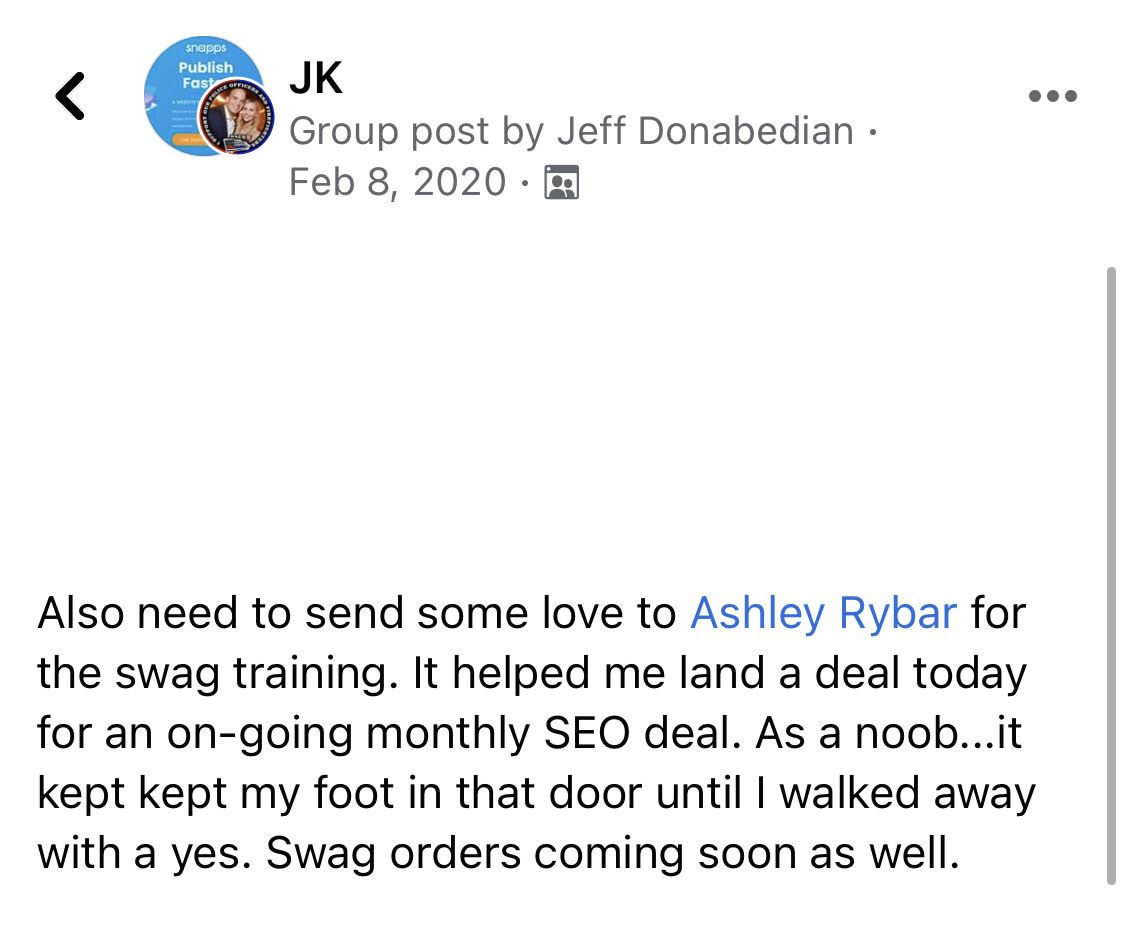Click the snapps logo on group cover
The width and height of the screenshot is (1125, 945).
point(204,48)
